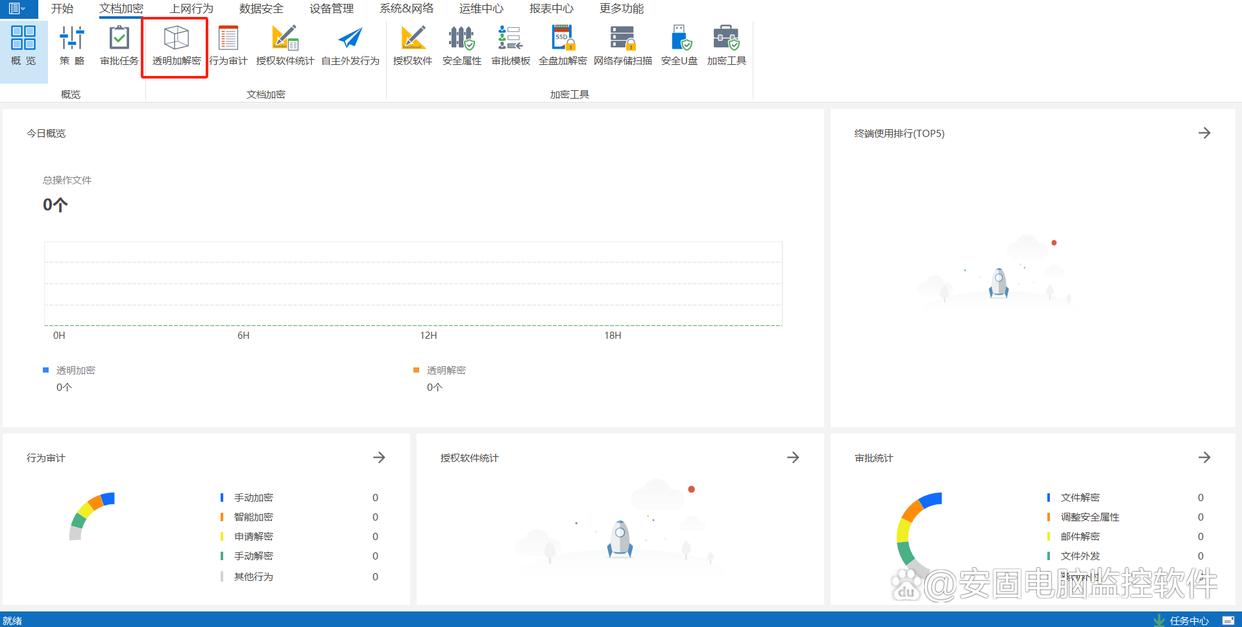
Task: Launch 网络存储扫描 from the ribbon
Action: [622, 46]
